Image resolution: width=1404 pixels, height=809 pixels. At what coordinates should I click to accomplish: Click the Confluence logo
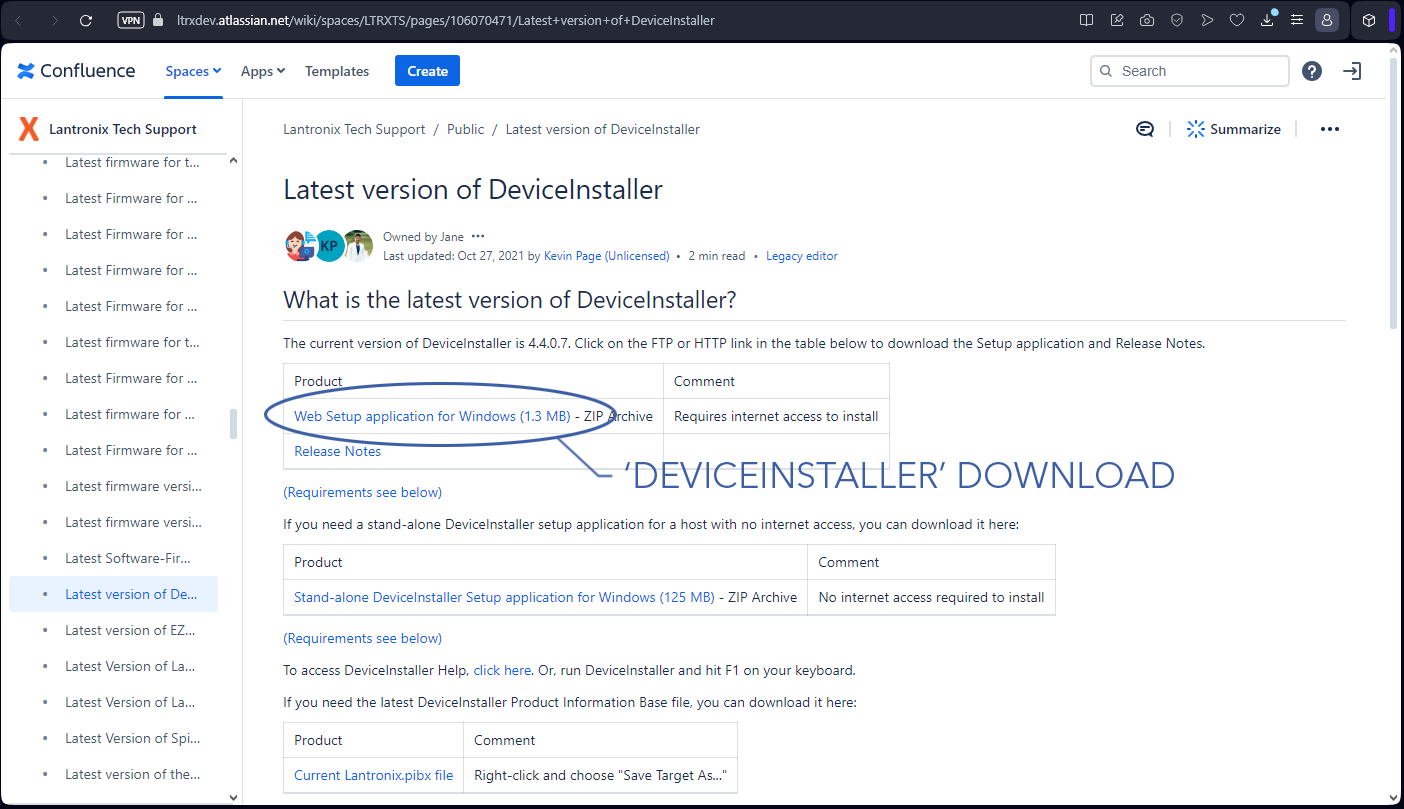pos(76,71)
